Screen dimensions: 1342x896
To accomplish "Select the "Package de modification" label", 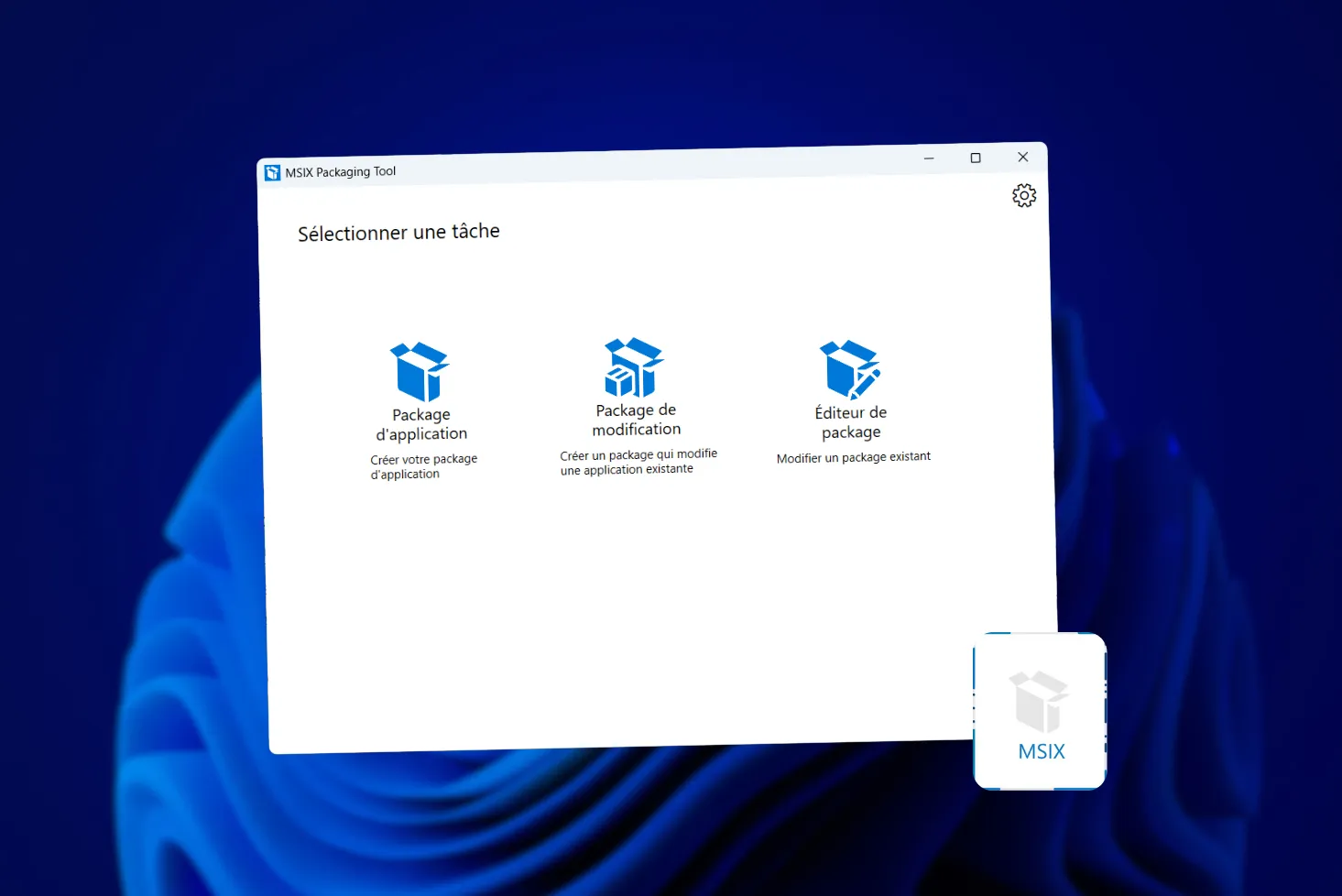I will [637, 420].
